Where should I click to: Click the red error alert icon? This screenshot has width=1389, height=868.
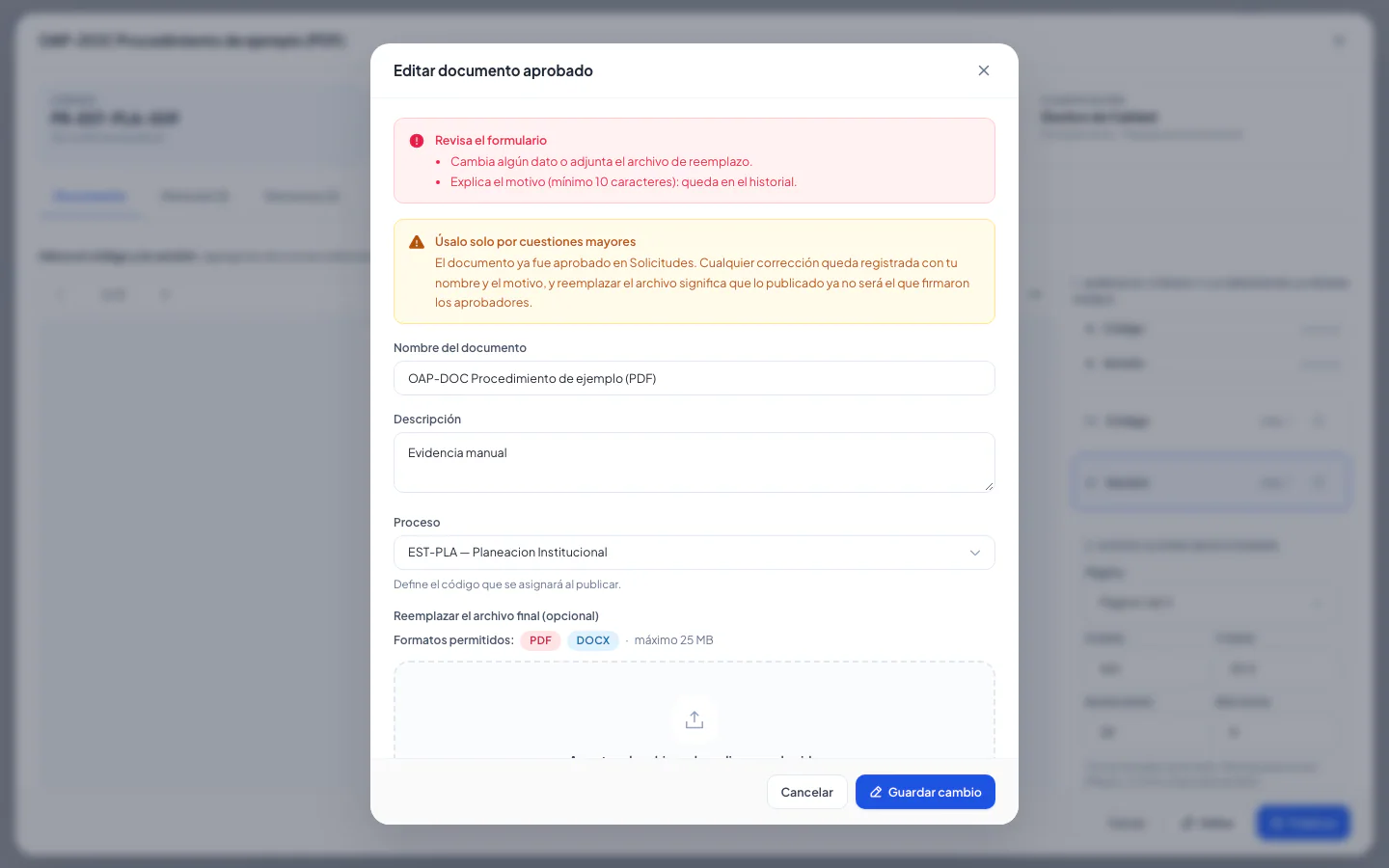(x=417, y=141)
